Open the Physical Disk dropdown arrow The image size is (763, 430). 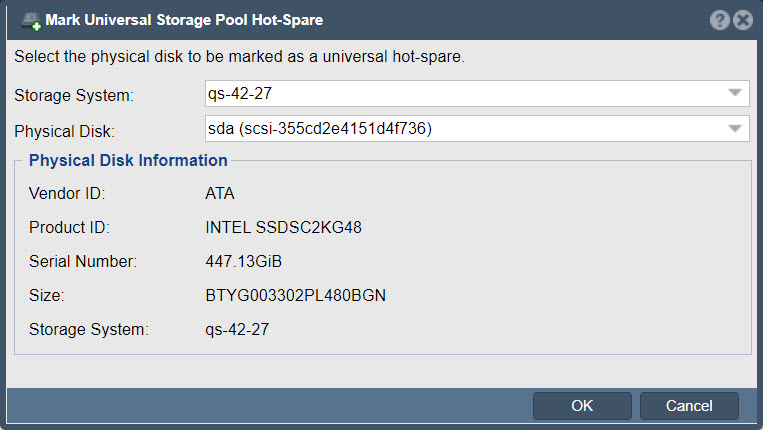[x=735, y=128]
